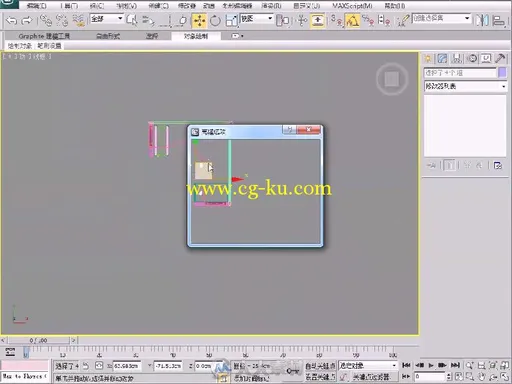Click the object name input field
512x384 pixels.
(460, 73)
